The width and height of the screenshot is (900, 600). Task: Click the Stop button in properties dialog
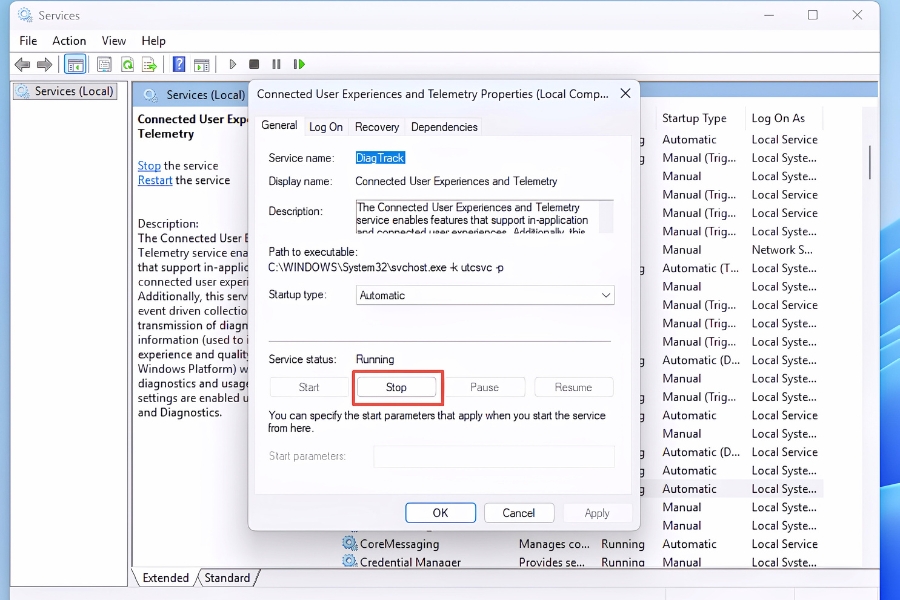pos(396,388)
